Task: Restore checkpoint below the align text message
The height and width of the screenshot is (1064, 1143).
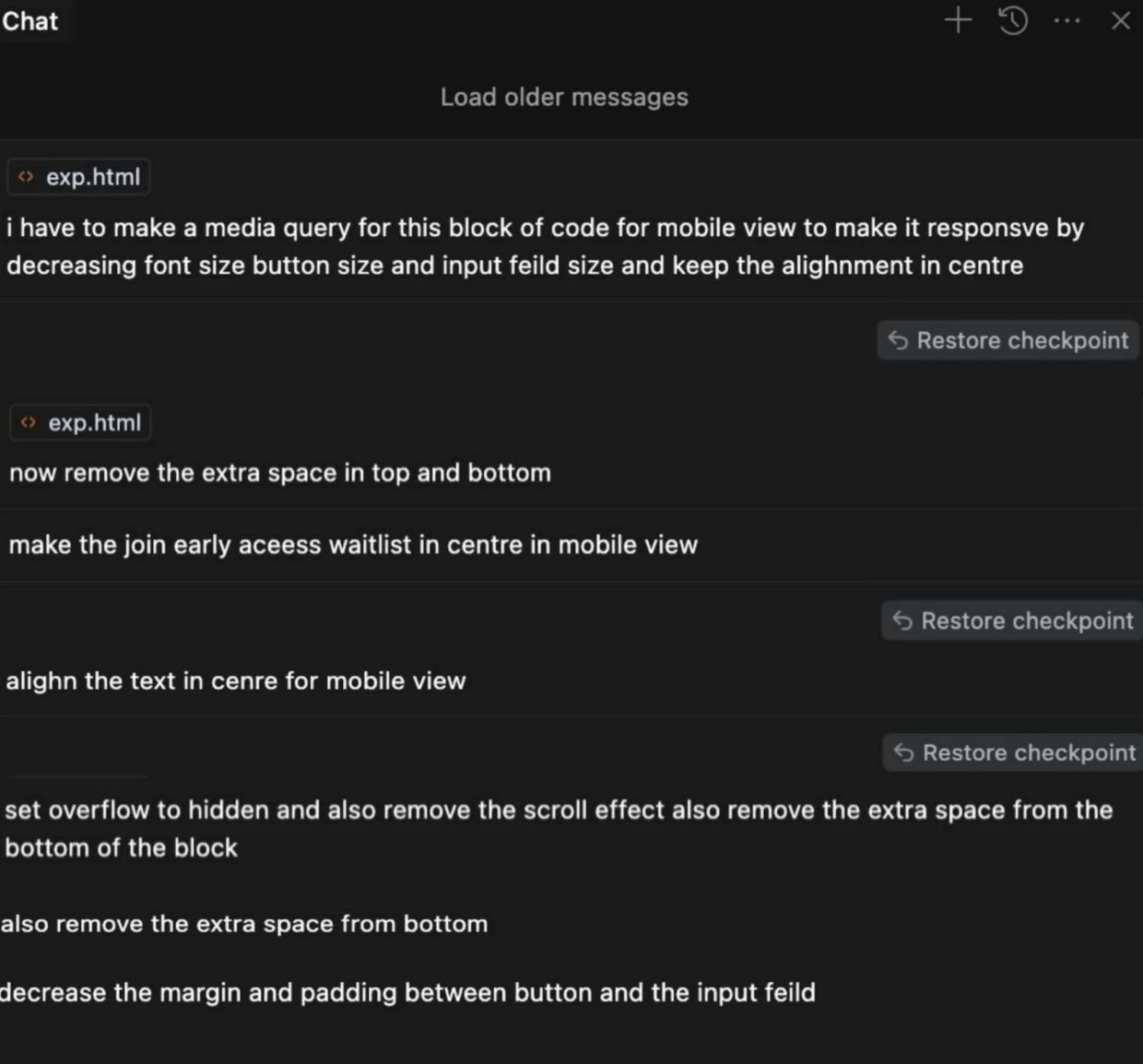Action: pos(1011,752)
